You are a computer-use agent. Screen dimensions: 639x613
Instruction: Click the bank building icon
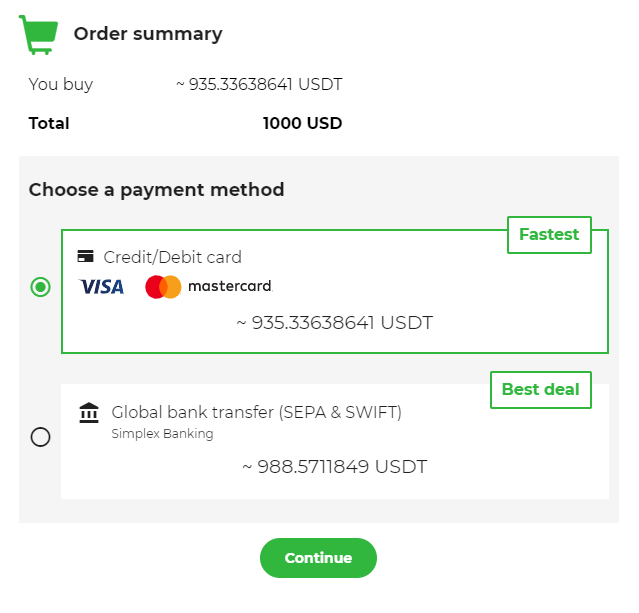click(x=89, y=413)
